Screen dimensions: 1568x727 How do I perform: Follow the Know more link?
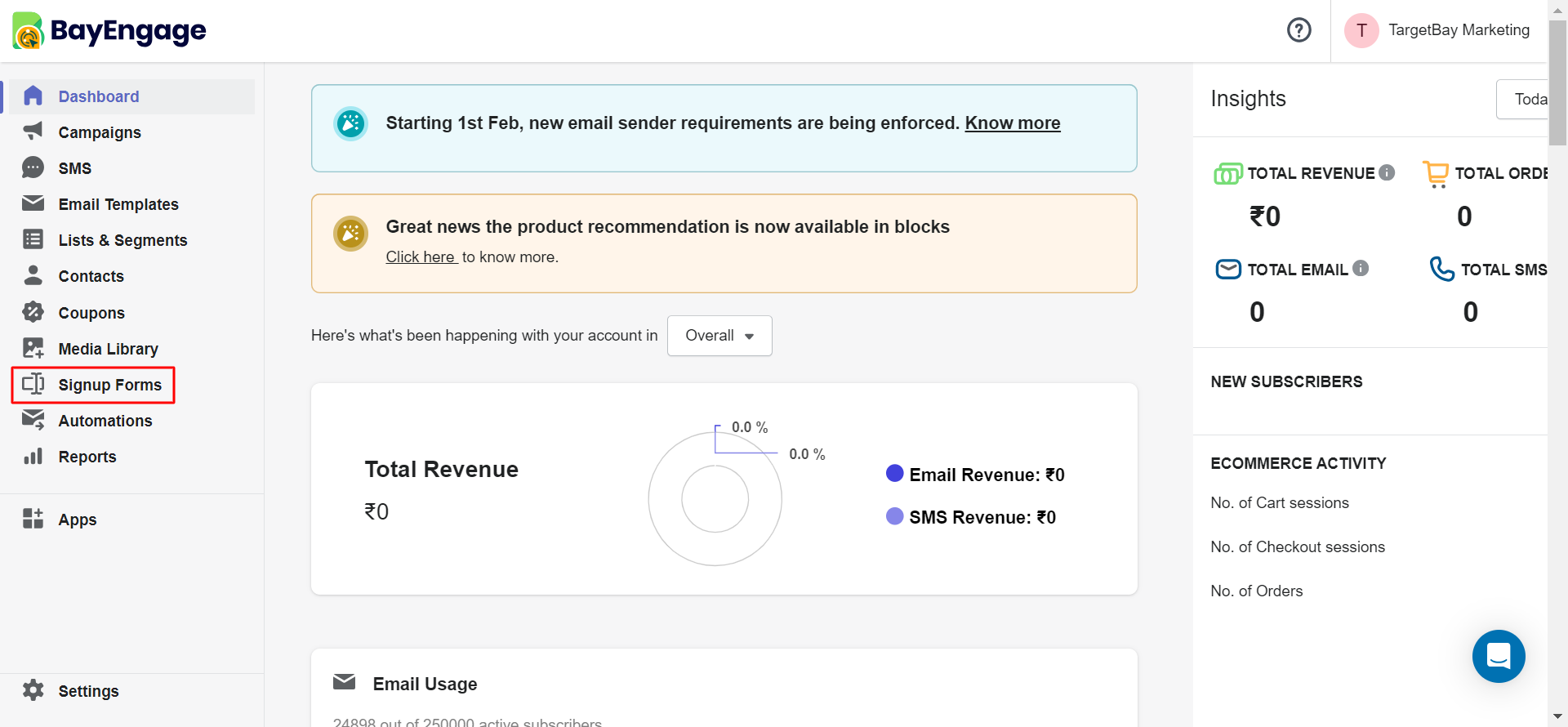pyautogui.click(x=1012, y=123)
